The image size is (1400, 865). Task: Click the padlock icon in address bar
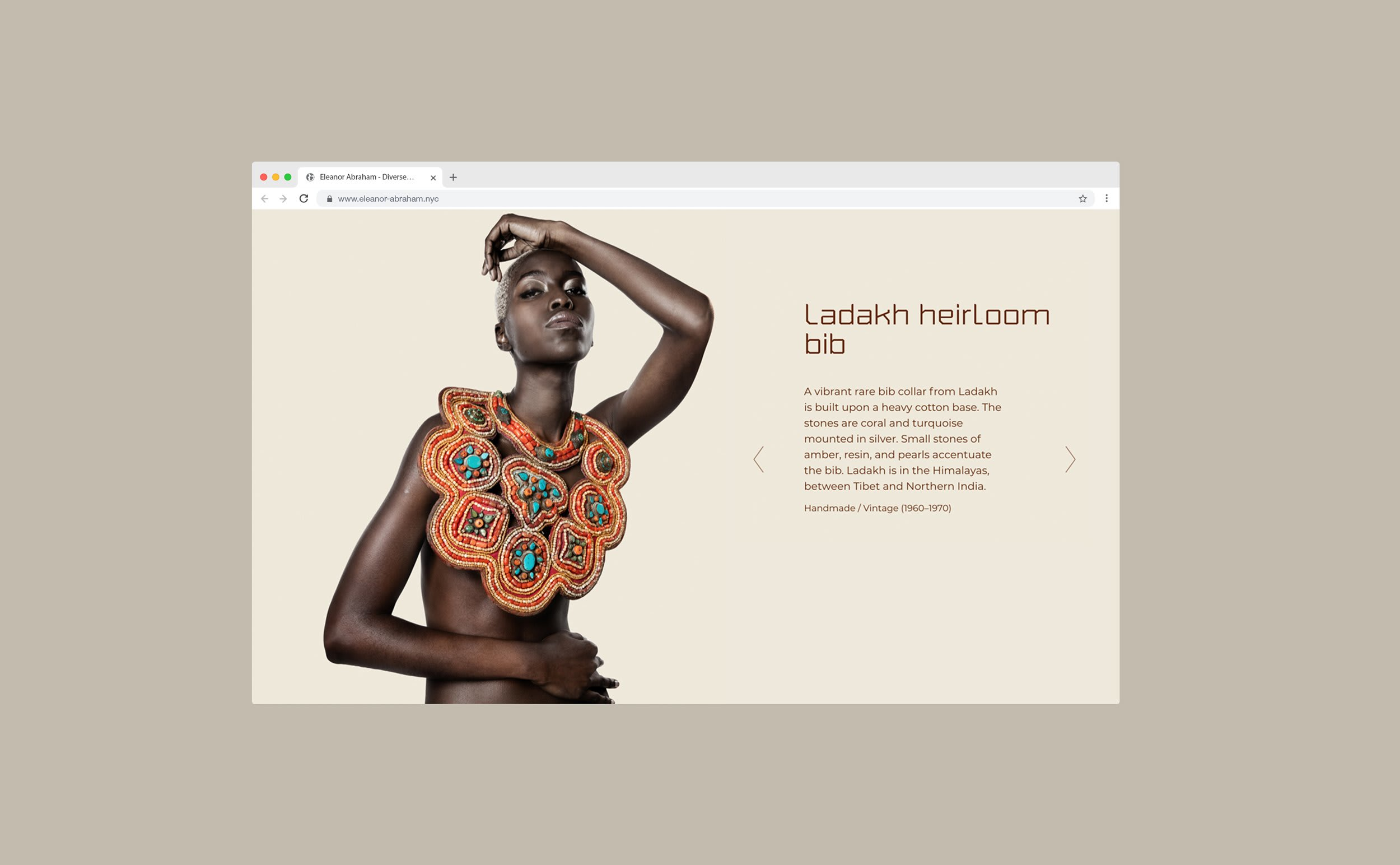(x=329, y=198)
